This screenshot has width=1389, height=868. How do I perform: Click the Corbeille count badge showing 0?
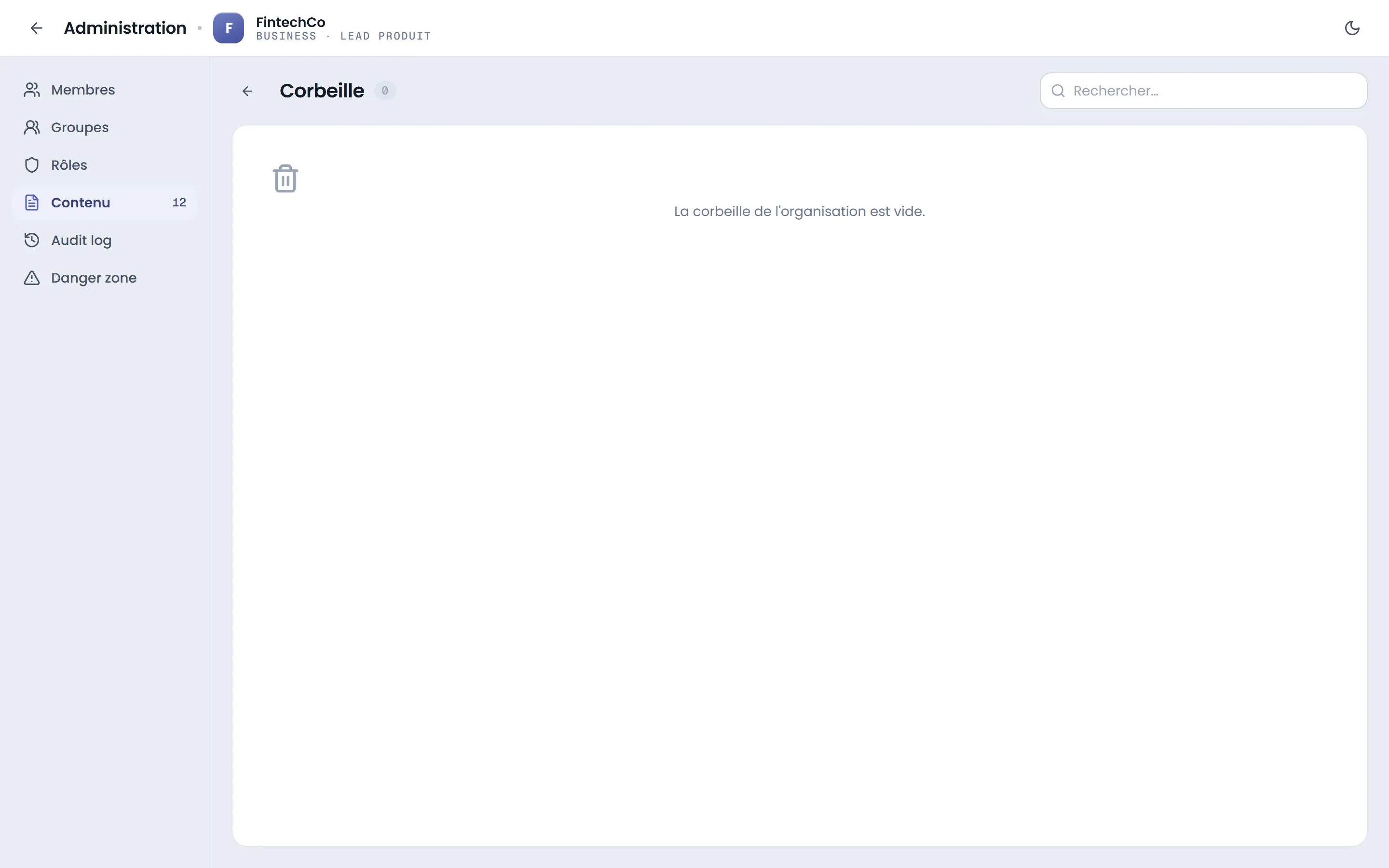[385, 91]
